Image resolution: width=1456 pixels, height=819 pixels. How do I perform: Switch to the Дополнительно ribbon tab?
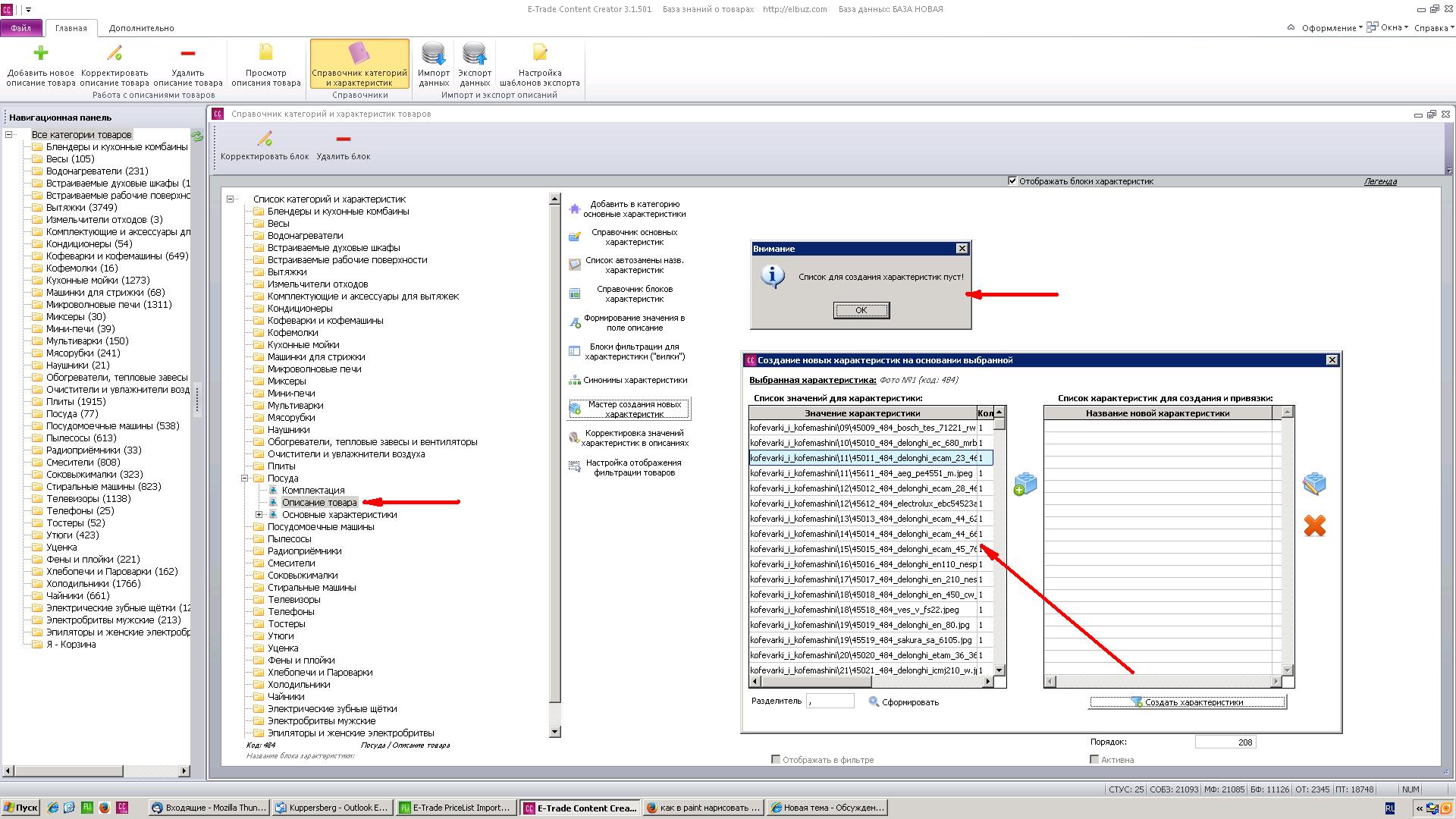141,28
